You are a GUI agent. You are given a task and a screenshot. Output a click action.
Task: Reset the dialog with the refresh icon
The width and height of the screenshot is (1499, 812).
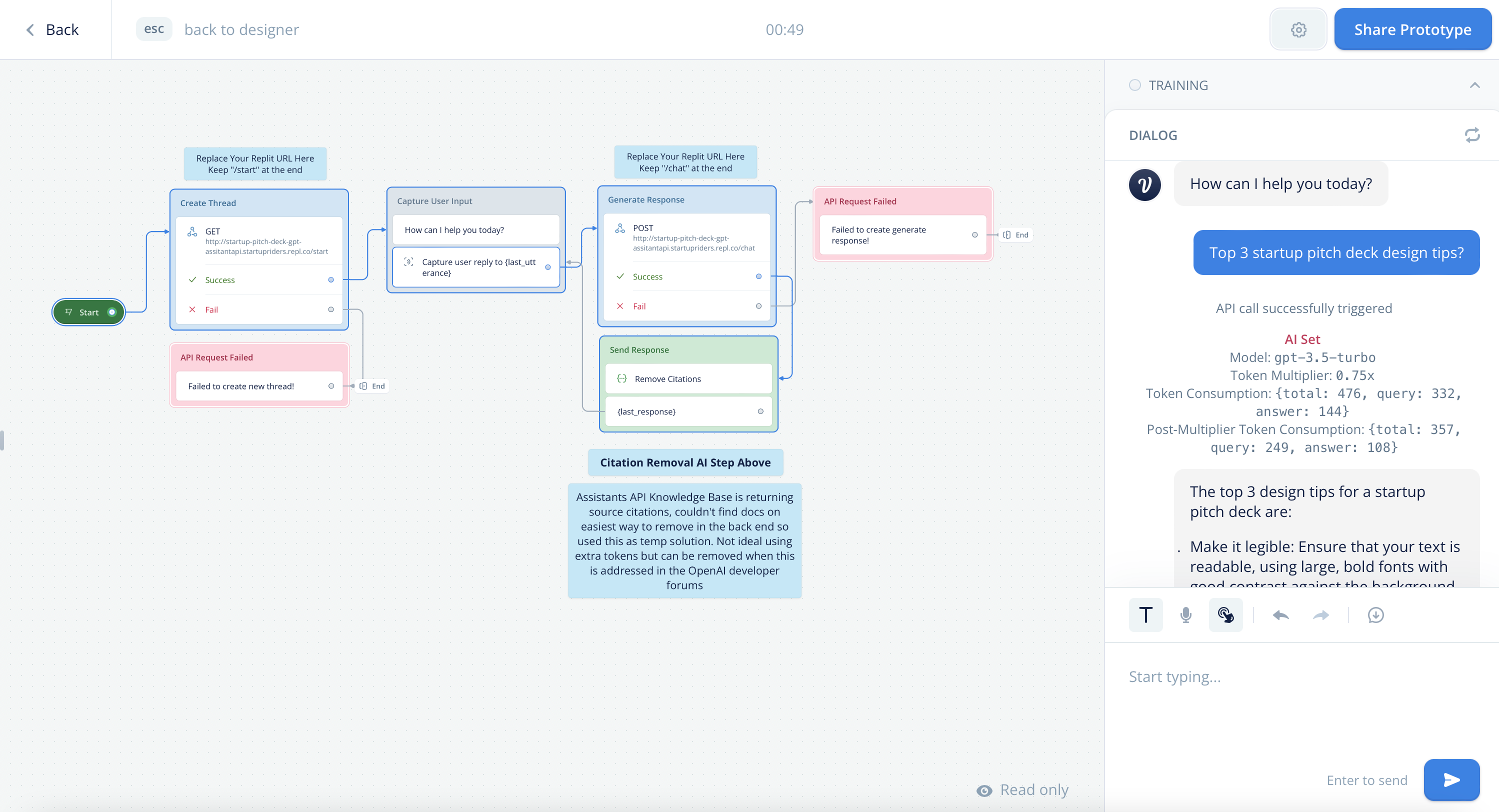pyautogui.click(x=1471, y=135)
